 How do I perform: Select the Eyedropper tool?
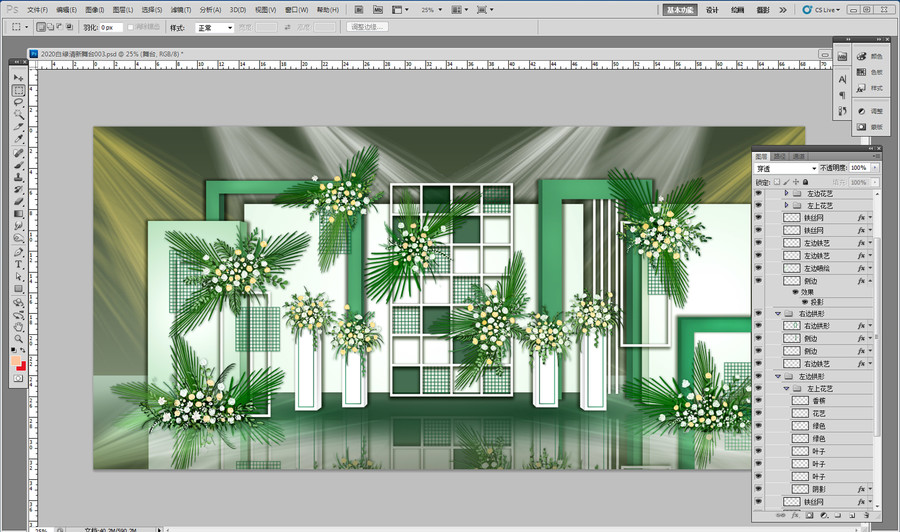click(x=18, y=138)
